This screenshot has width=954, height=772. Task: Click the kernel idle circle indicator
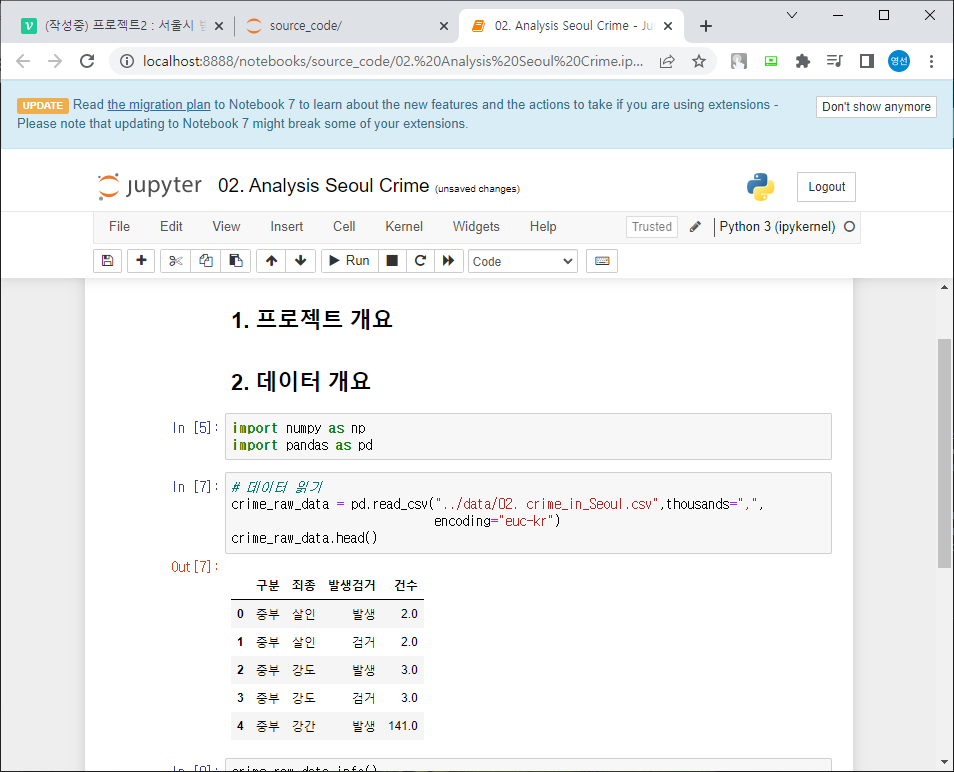[849, 227]
